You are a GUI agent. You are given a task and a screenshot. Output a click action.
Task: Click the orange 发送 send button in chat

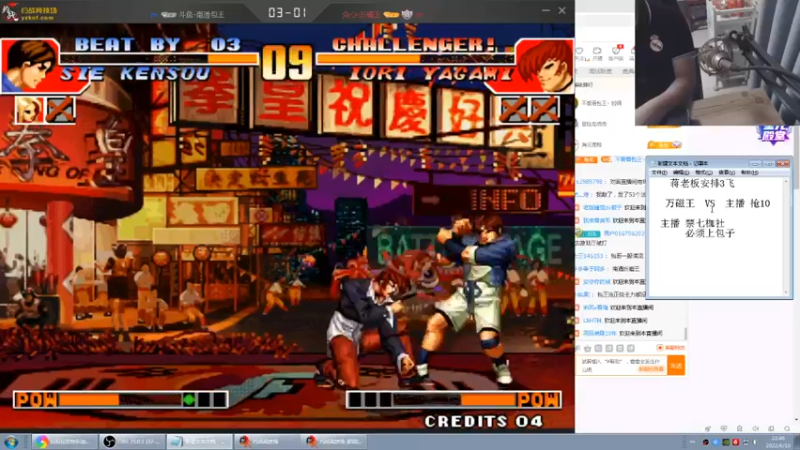[x=676, y=365]
